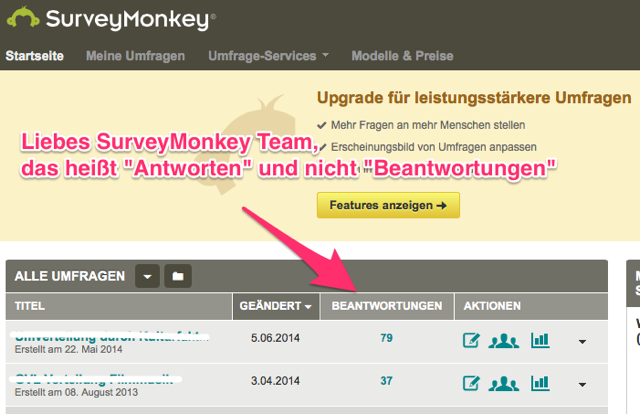Open the Umfrage-Services menu
Image resolution: width=640 pixels, height=414 pixels.
tap(268, 56)
